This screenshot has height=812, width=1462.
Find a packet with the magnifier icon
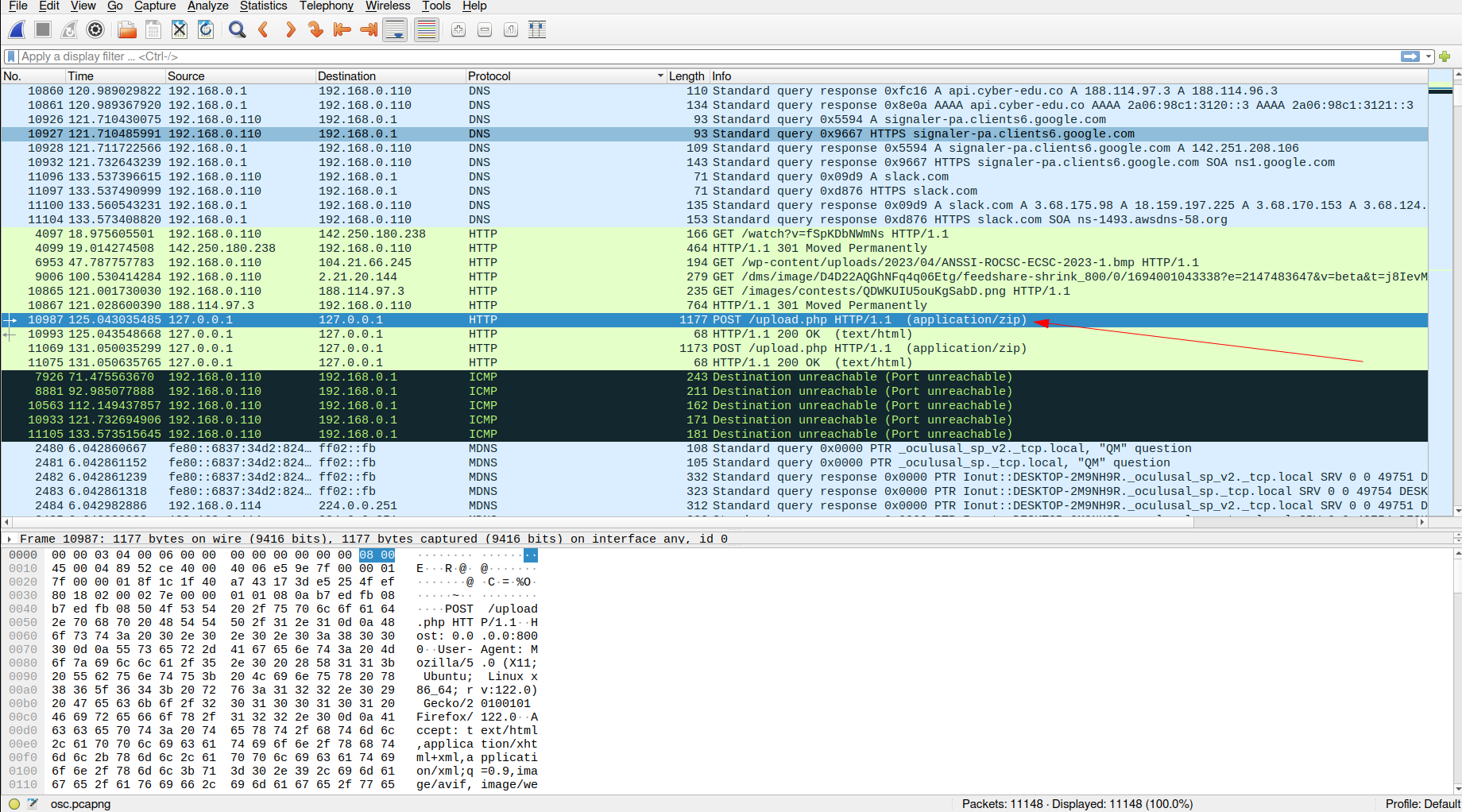coord(237,30)
